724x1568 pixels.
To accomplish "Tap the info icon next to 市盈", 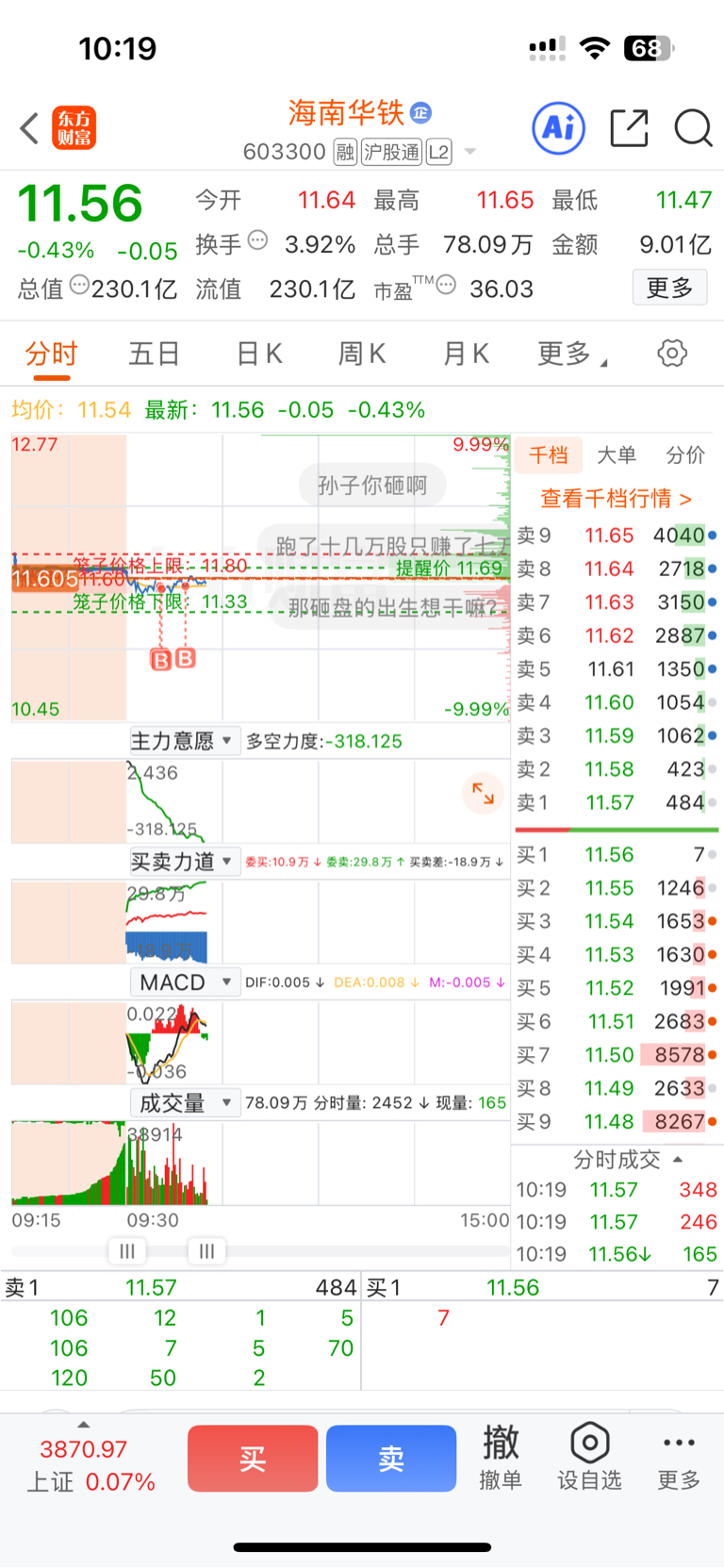I will tap(447, 285).
